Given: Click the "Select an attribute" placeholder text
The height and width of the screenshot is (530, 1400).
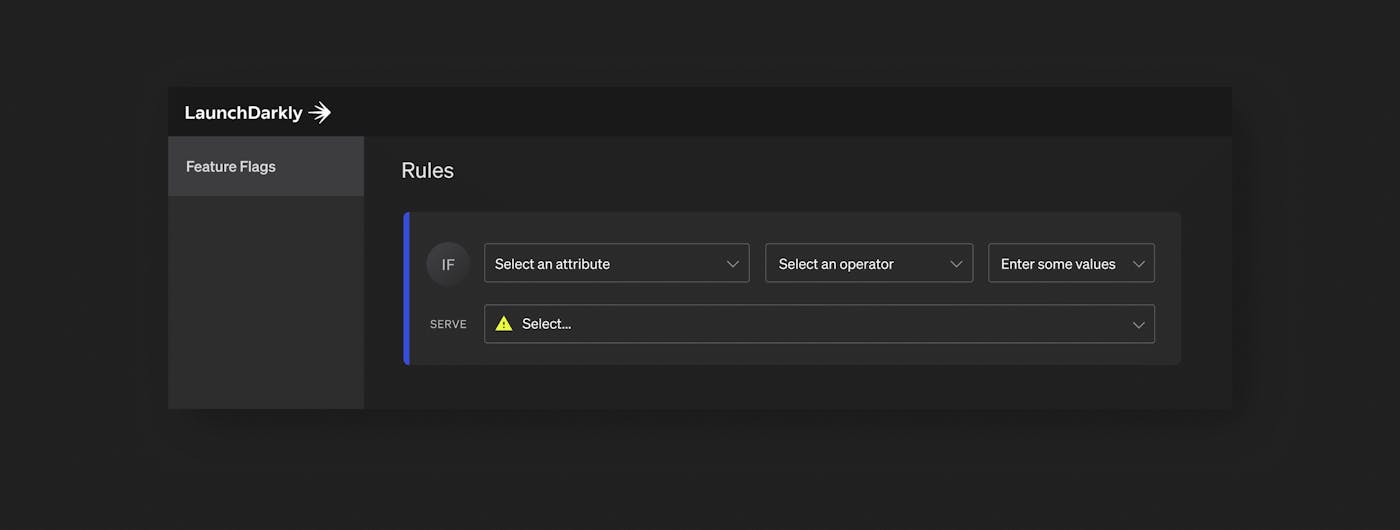Looking at the screenshot, I should tap(552, 264).
